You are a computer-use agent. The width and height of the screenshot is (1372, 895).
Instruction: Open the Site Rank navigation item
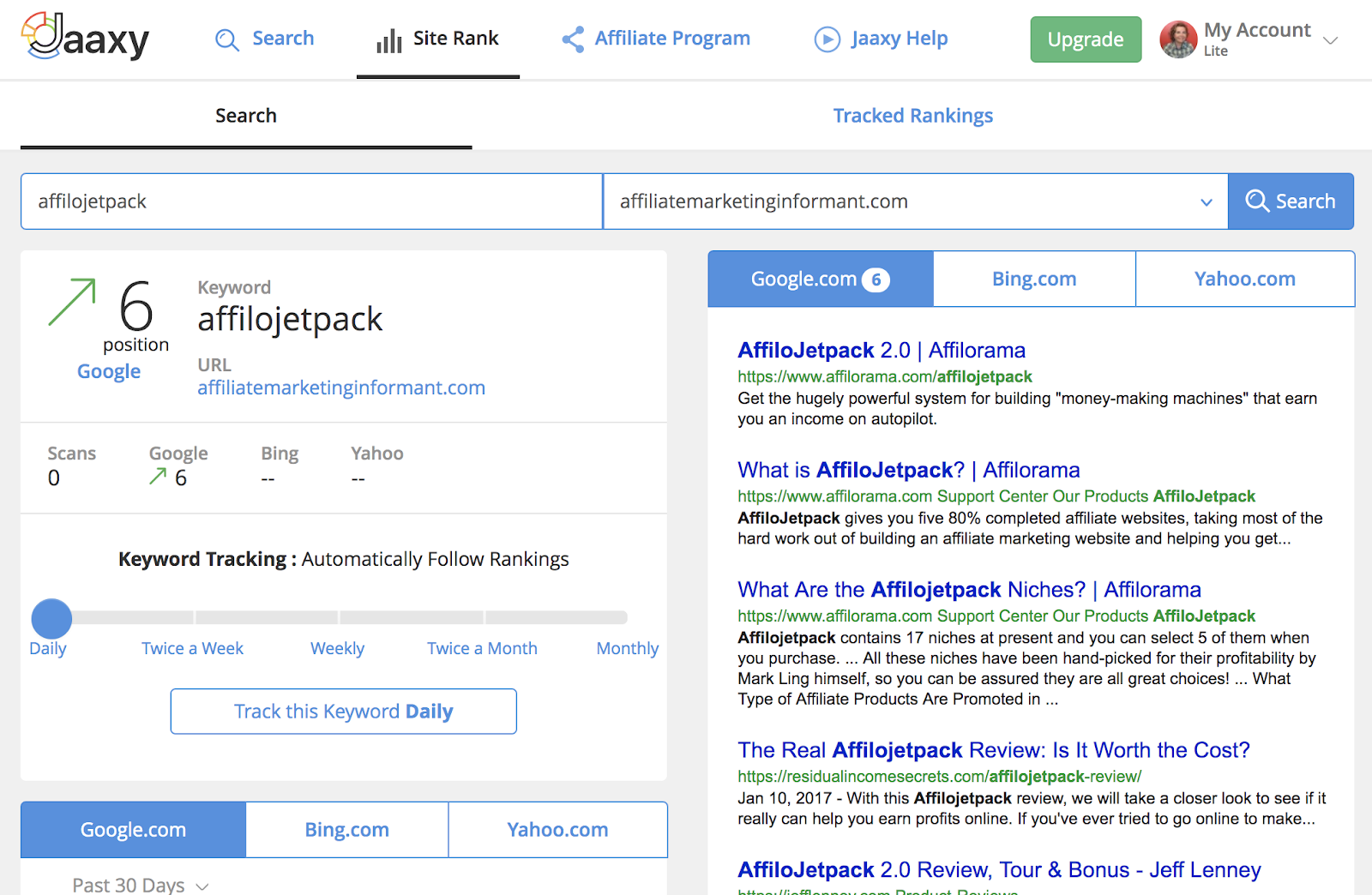click(437, 39)
